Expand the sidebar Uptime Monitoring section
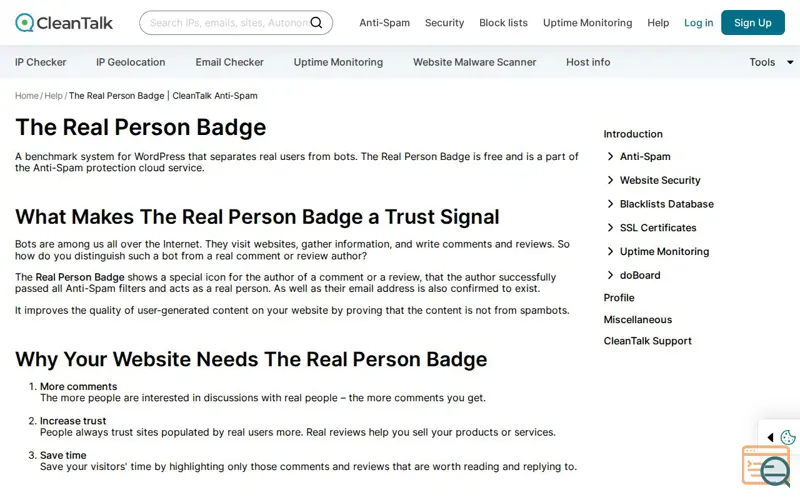This screenshot has height=500, width=800. (x=658, y=252)
